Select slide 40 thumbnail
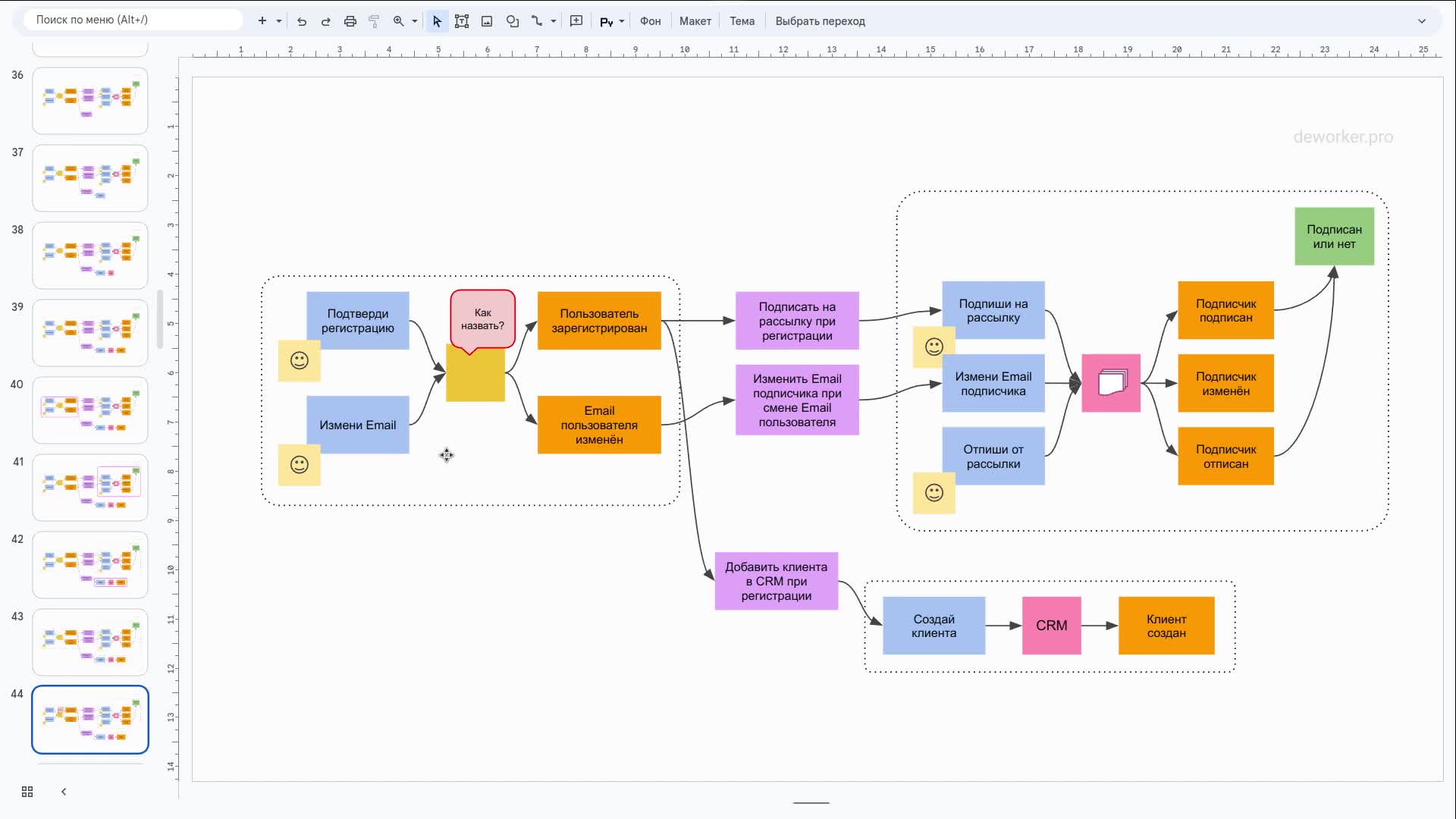 point(90,410)
